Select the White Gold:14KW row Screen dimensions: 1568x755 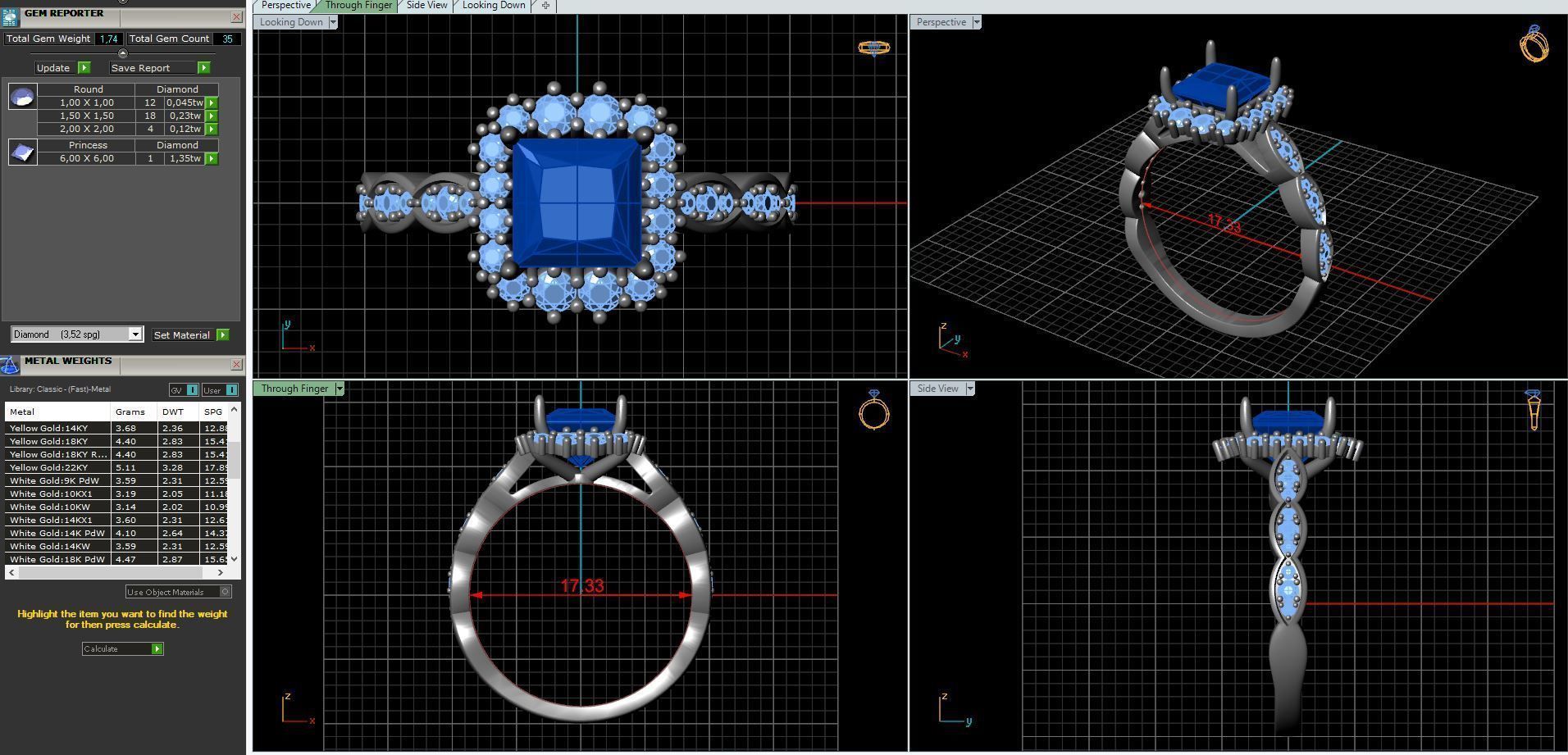116,546
